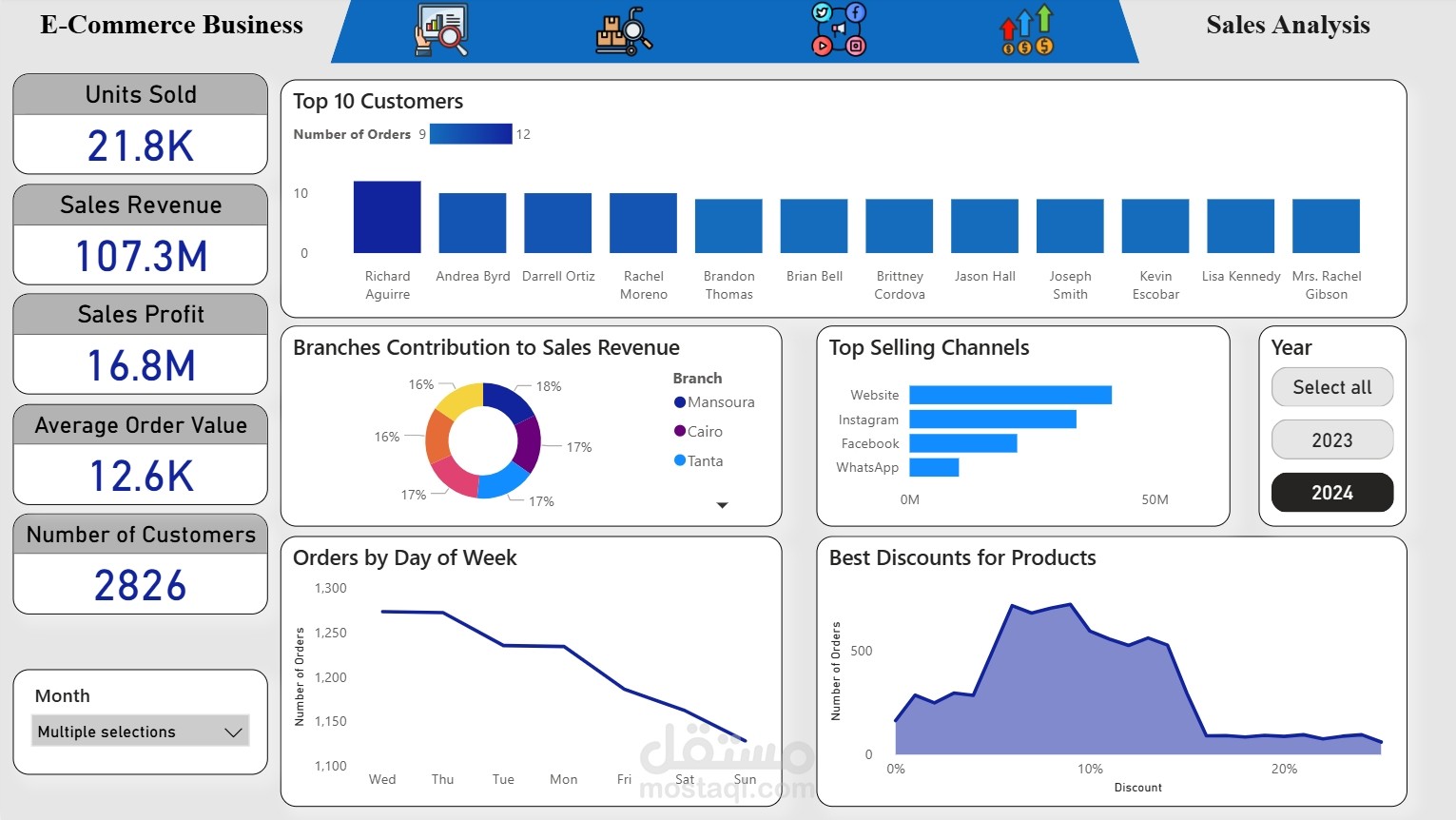Select Tanta branch legend entry

698,461
